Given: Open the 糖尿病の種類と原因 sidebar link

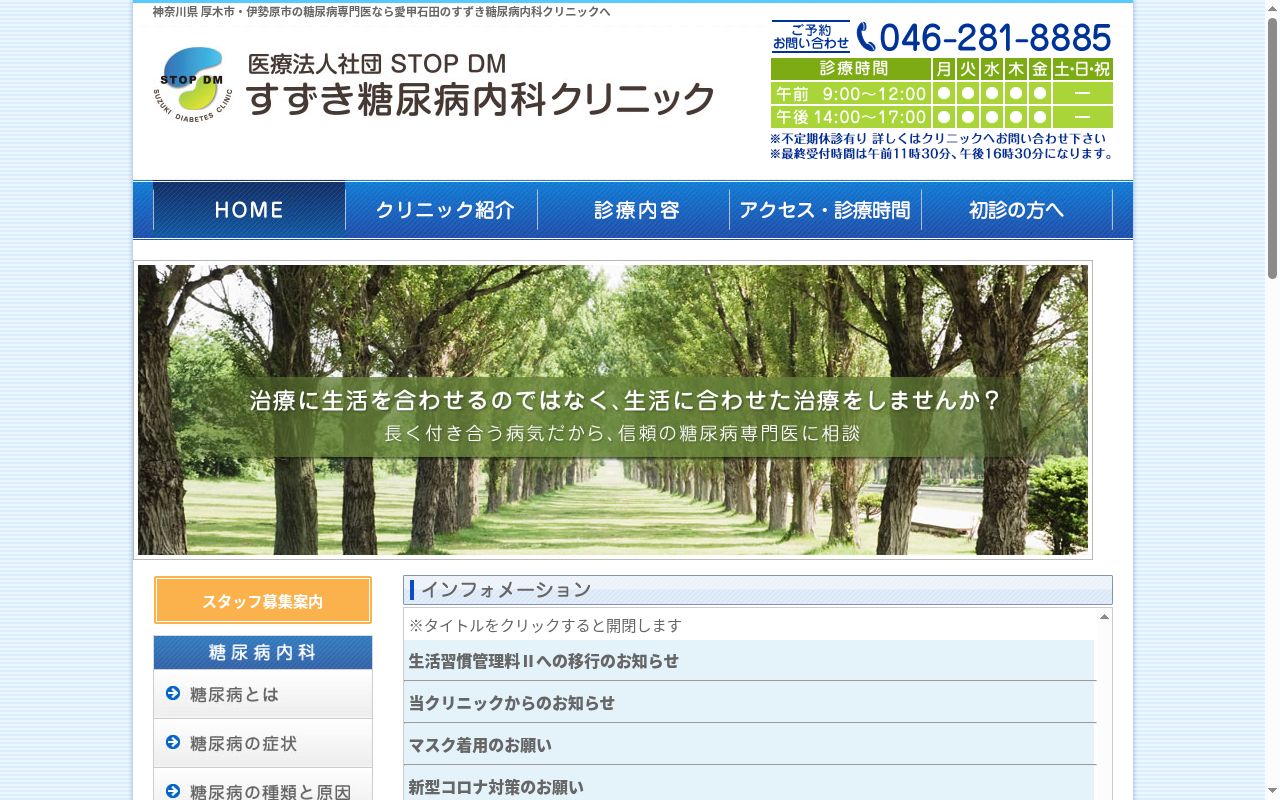Looking at the screenshot, I should point(263,786).
